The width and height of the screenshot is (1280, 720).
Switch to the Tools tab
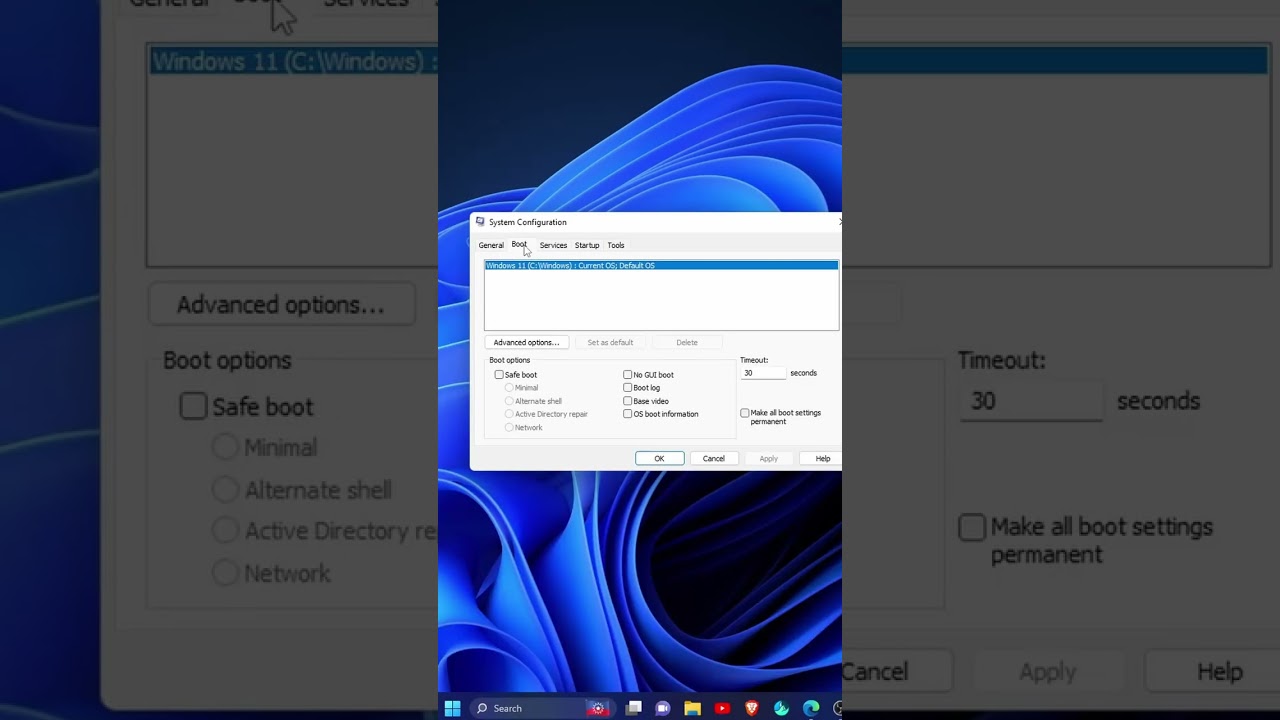(x=616, y=245)
